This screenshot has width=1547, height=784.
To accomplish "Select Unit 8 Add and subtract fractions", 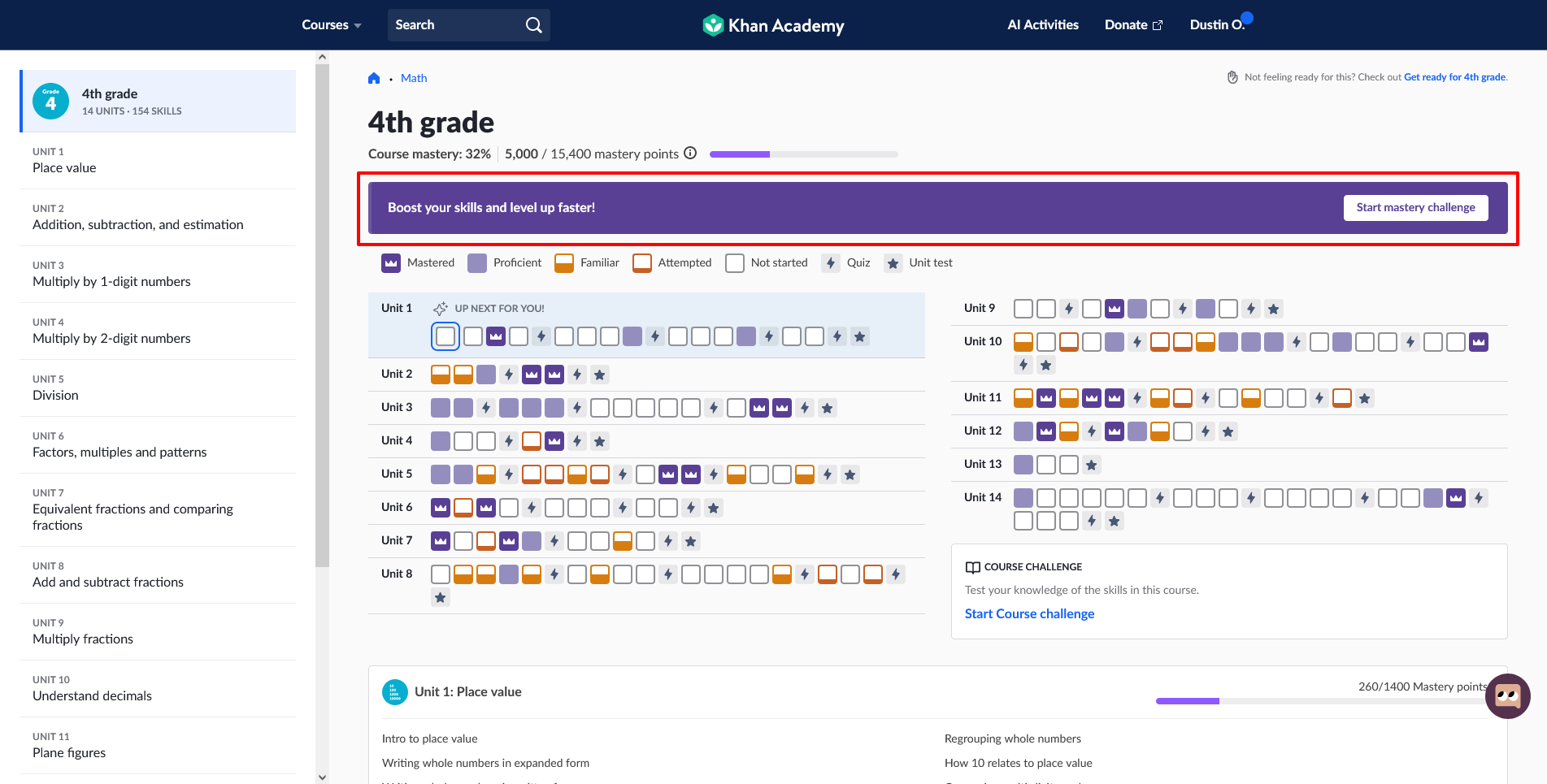I will 157,575.
